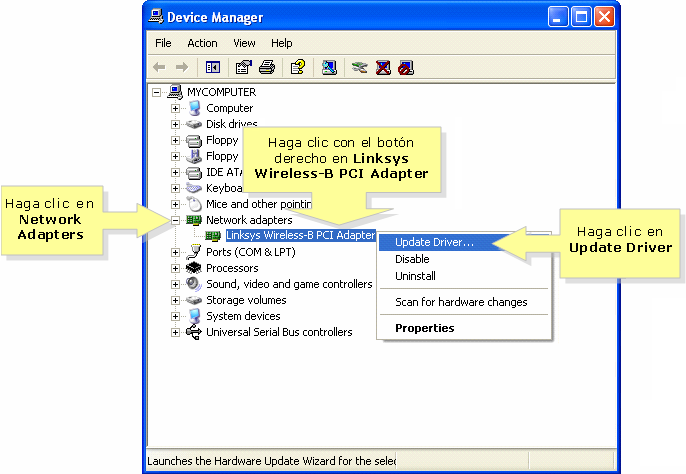This screenshot has width=686, height=474.
Task: Select the MYCOMPUTER label
Action: coord(221,92)
